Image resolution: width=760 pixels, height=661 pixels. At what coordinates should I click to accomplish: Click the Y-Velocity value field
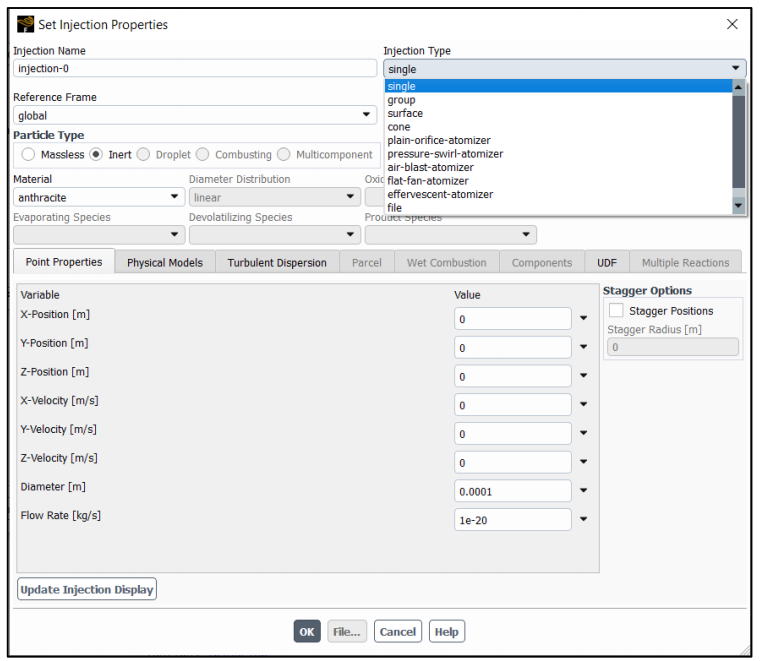tap(513, 433)
